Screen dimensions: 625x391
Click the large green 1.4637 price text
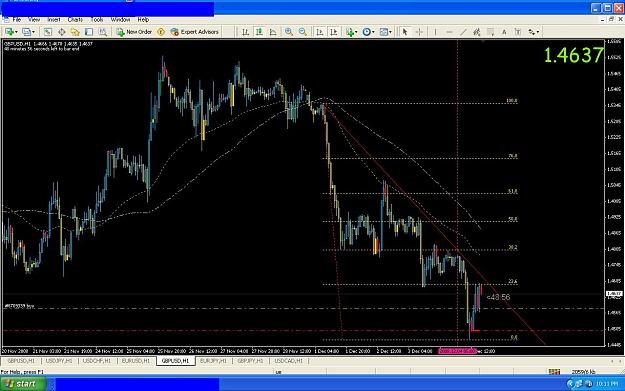[574, 55]
